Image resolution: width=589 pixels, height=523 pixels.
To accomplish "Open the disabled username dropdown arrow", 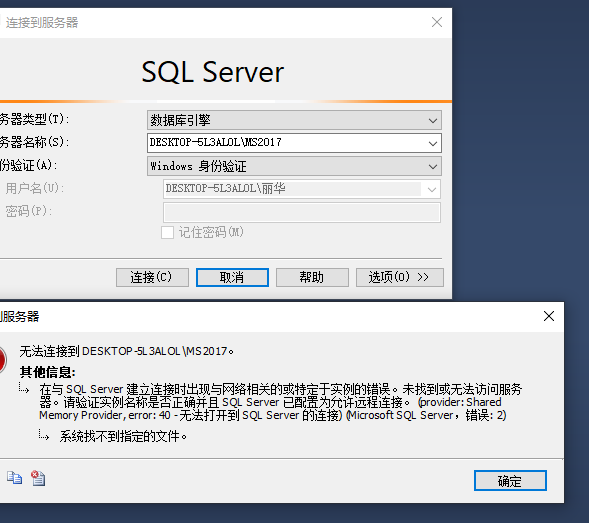I will coord(432,189).
